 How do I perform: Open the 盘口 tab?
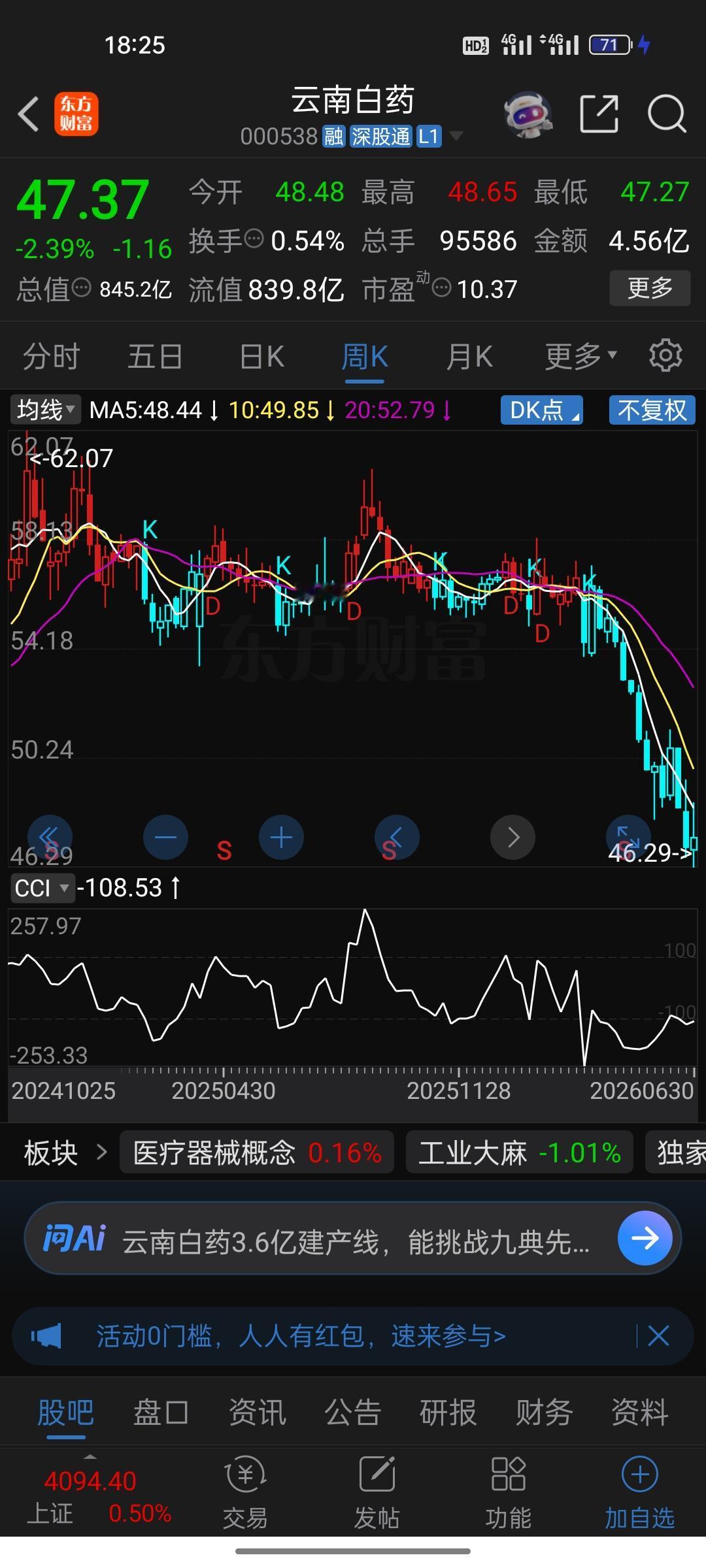[x=161, y=1413]
